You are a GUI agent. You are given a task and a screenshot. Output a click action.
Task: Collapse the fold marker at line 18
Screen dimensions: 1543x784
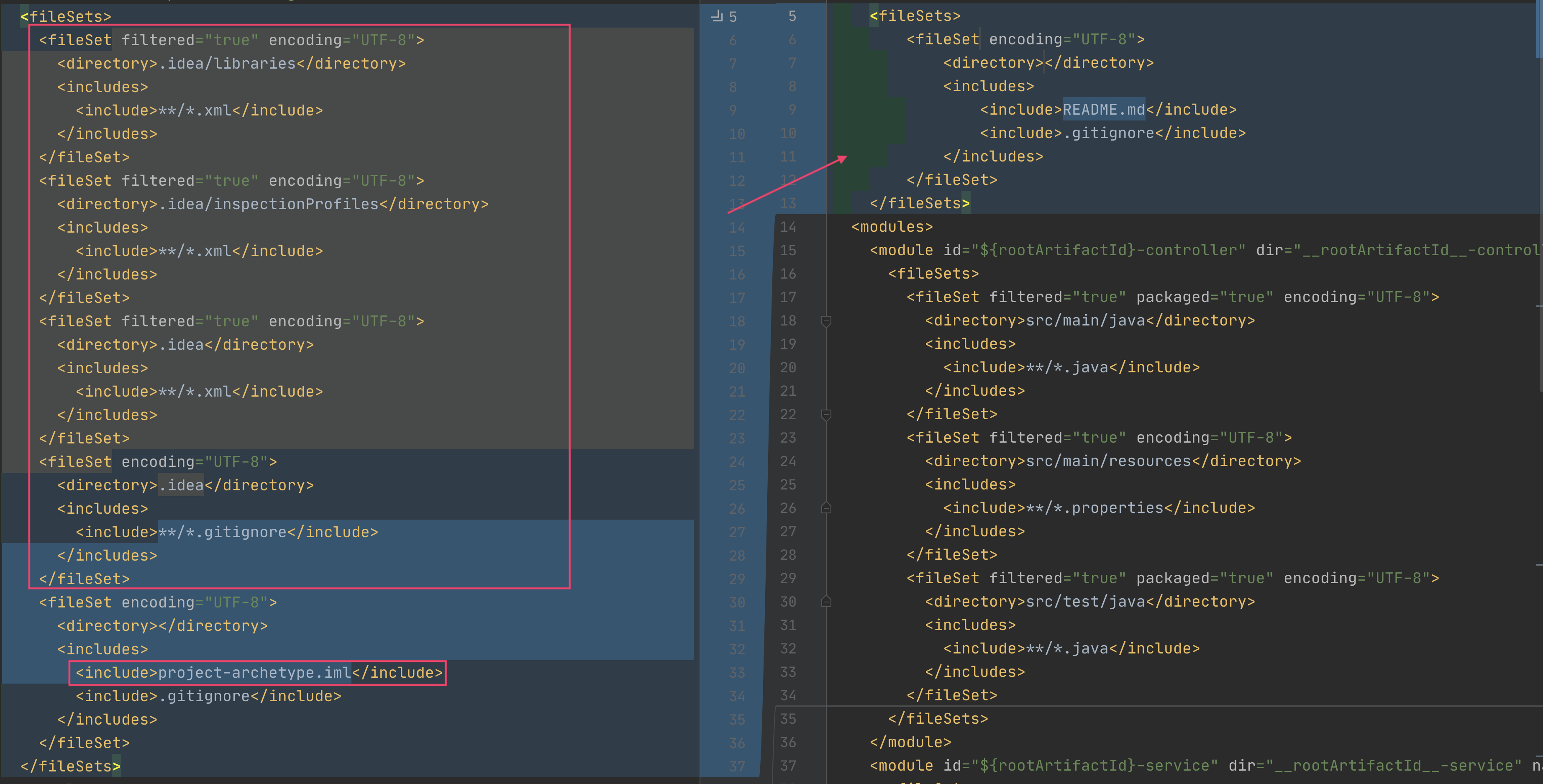pyautogui.click(x=826, y=322)
